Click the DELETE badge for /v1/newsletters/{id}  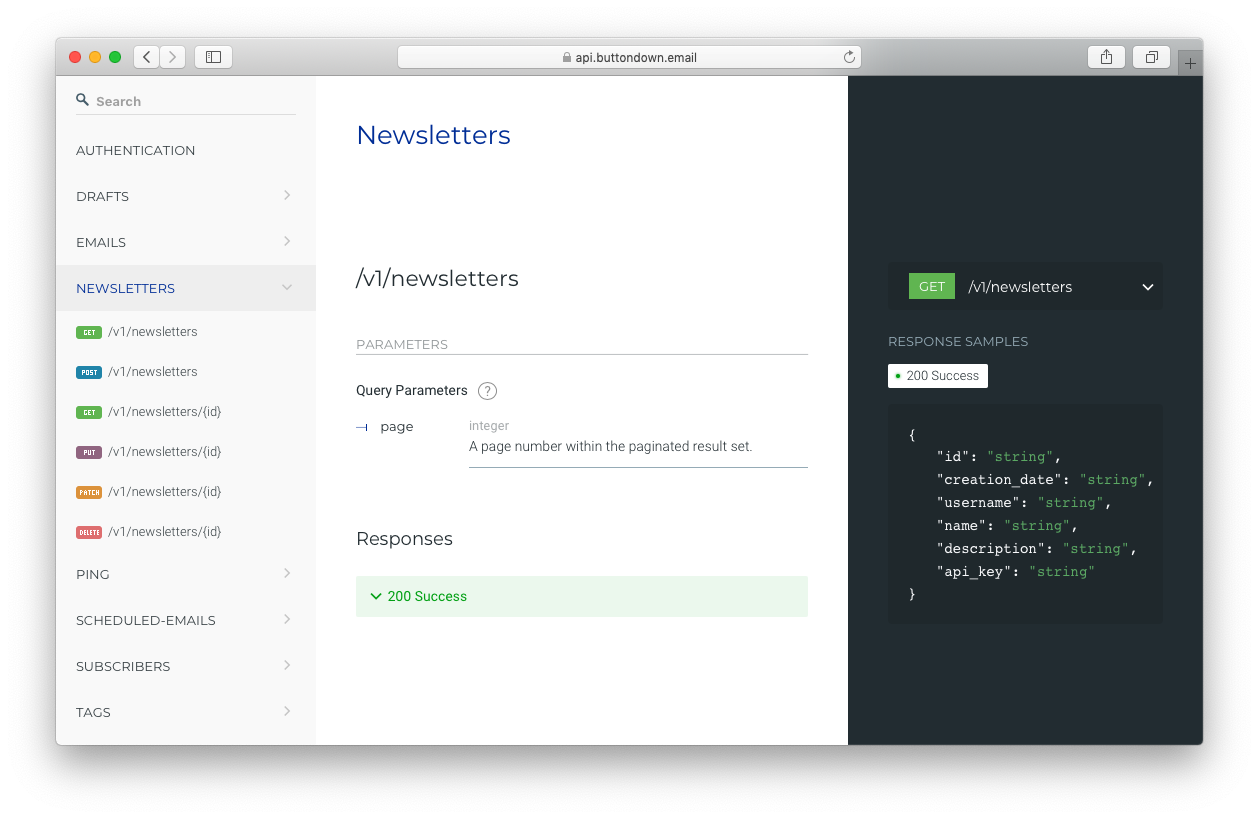tap(89, 532)
